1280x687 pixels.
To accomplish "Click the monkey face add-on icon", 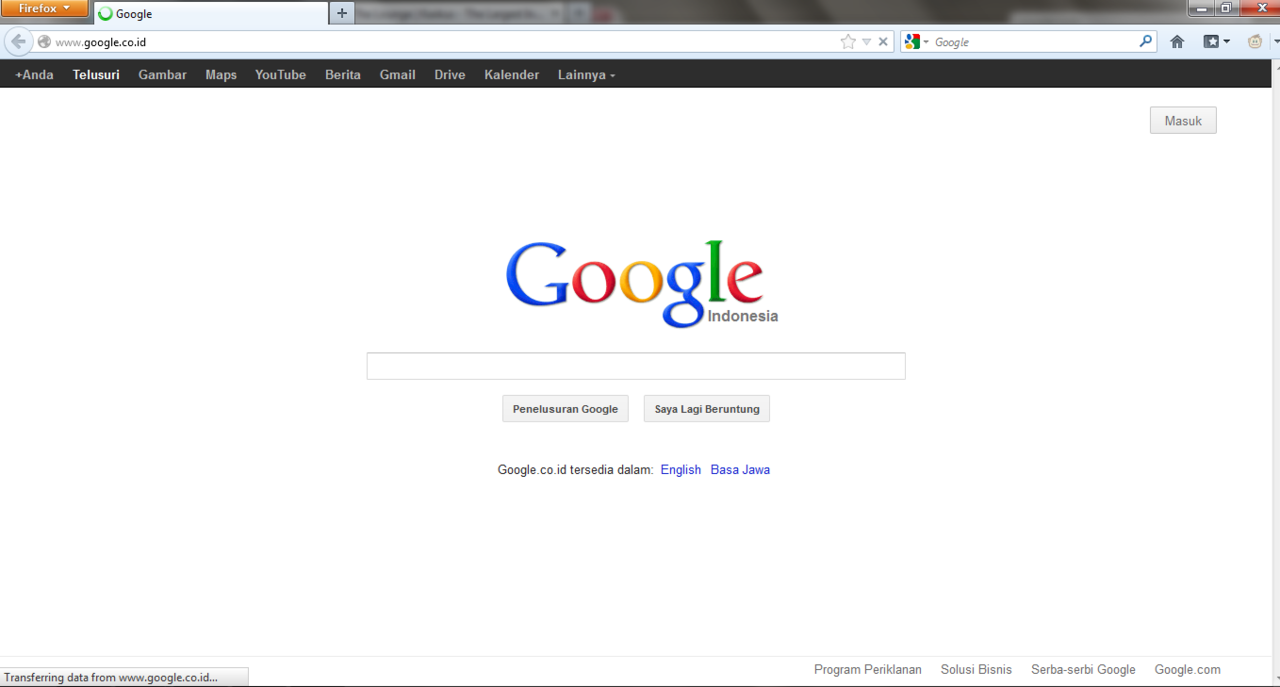I will 1255,42.
